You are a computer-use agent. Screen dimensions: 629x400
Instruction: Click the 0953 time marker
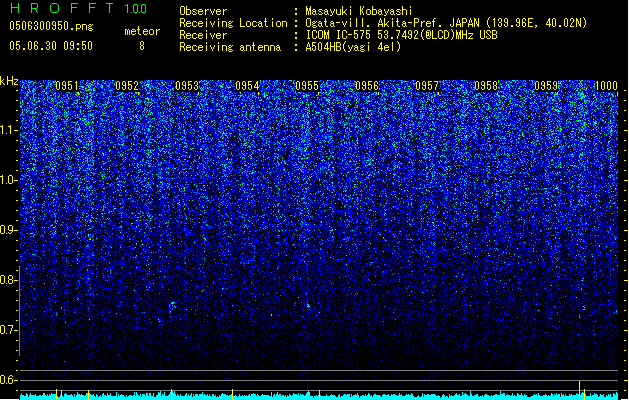click(187, 86)
